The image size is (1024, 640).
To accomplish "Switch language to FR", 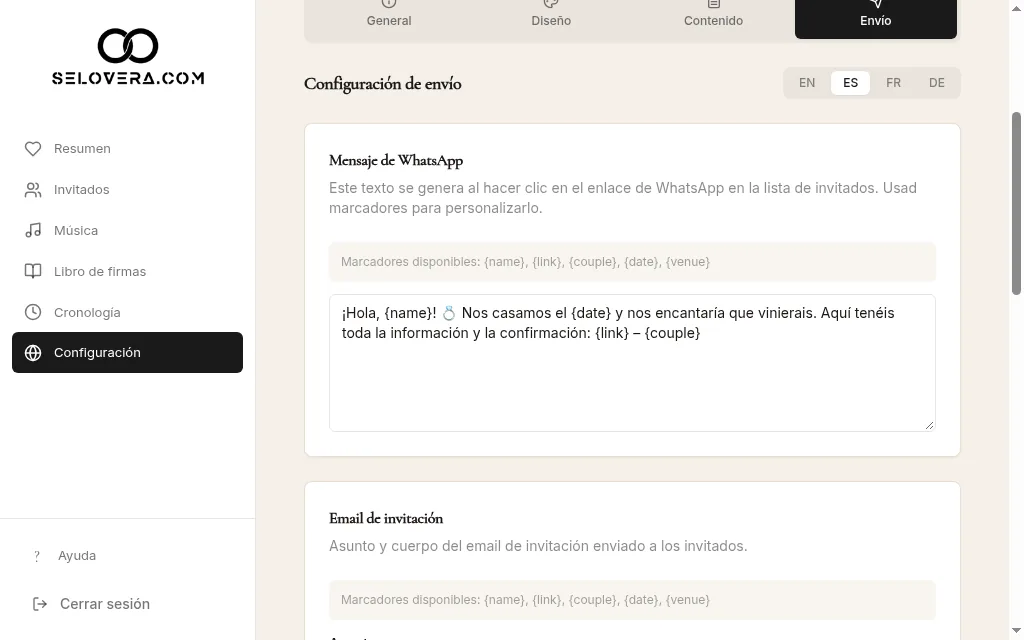I will [x=893, y=83].
